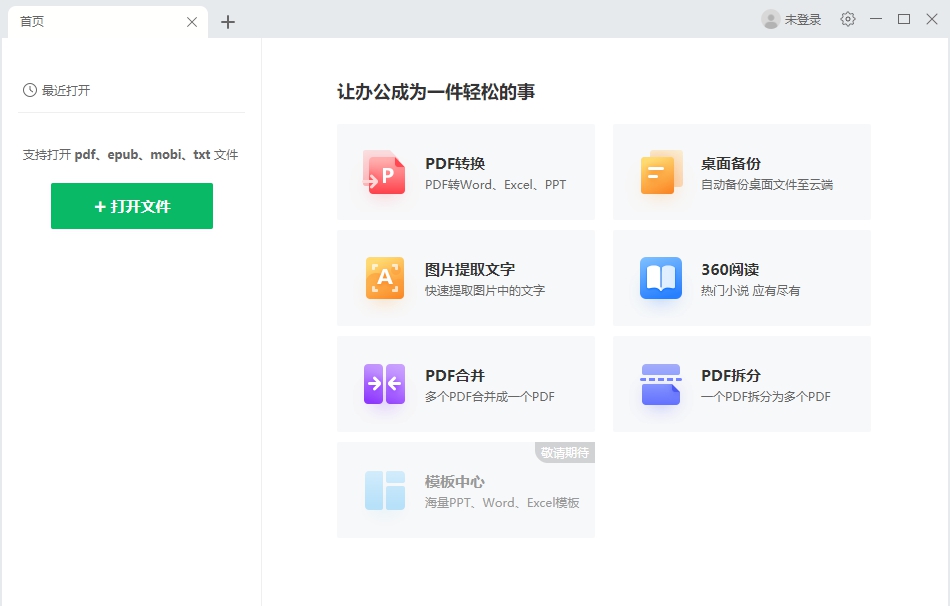Click the green 打开文件 button
Viewport: 950px width, 606px height.
click(131, 206)
